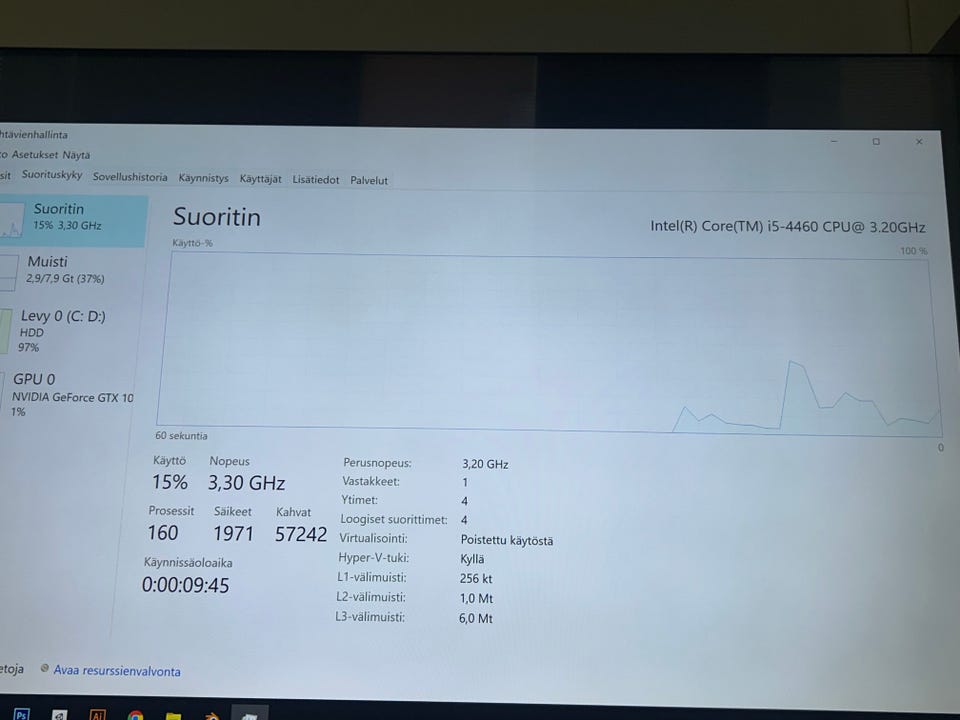Viewport: 960px width, 720px height.
Task: Switch to the Lisätiedot tab
Action: [315, 179]
